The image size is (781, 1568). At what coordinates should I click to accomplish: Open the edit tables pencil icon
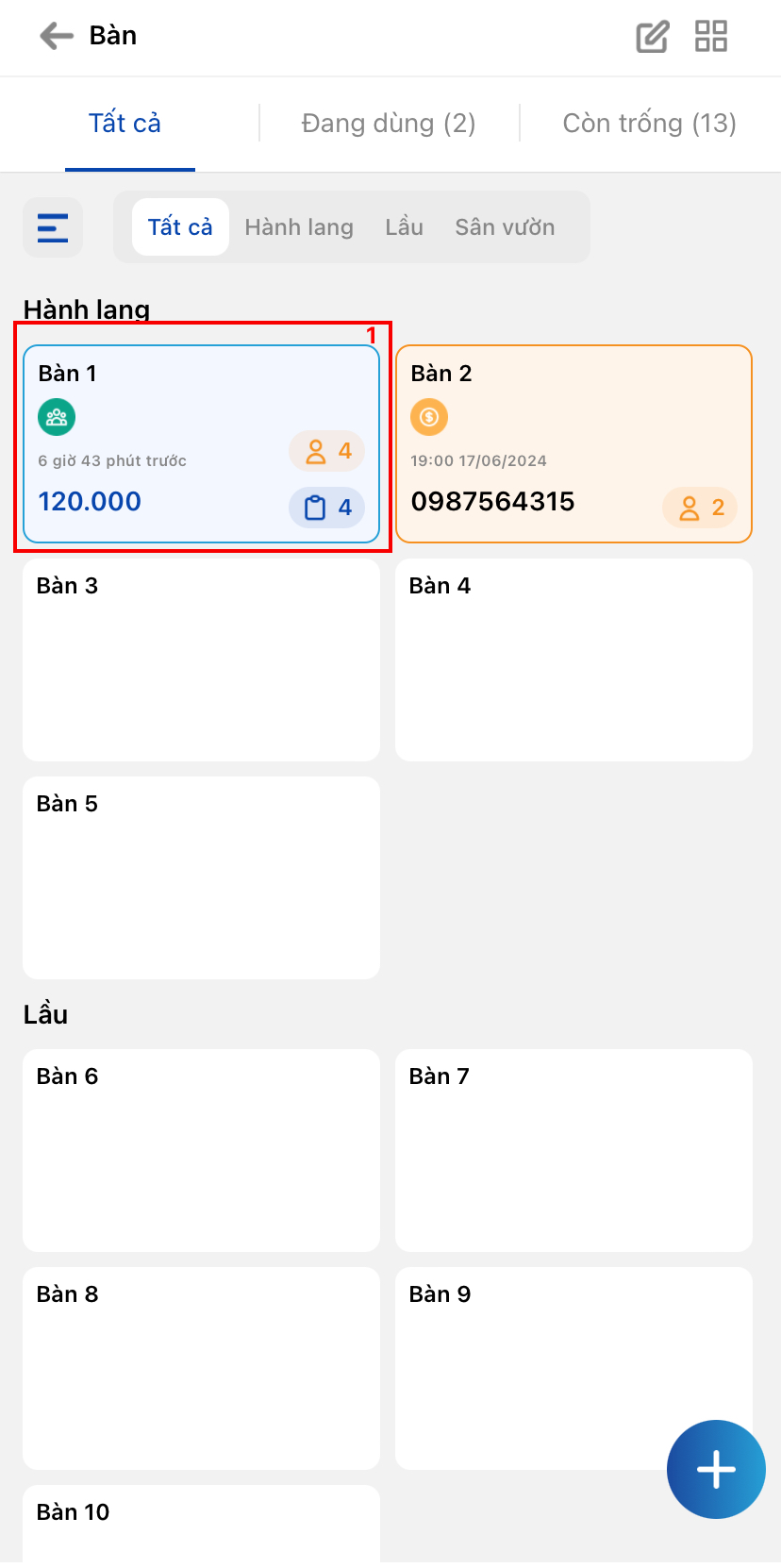[652, 37]
